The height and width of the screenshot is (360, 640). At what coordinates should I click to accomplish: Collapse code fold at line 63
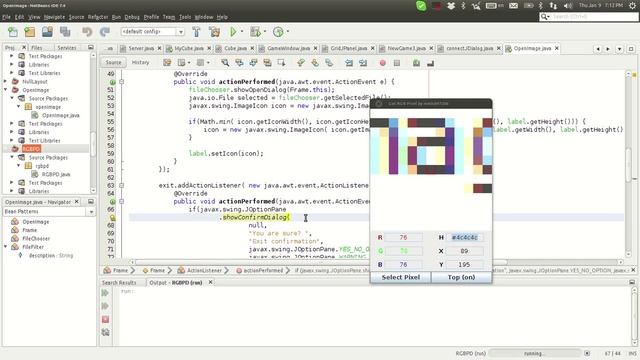pyautogui.click(x=121, y=185)
